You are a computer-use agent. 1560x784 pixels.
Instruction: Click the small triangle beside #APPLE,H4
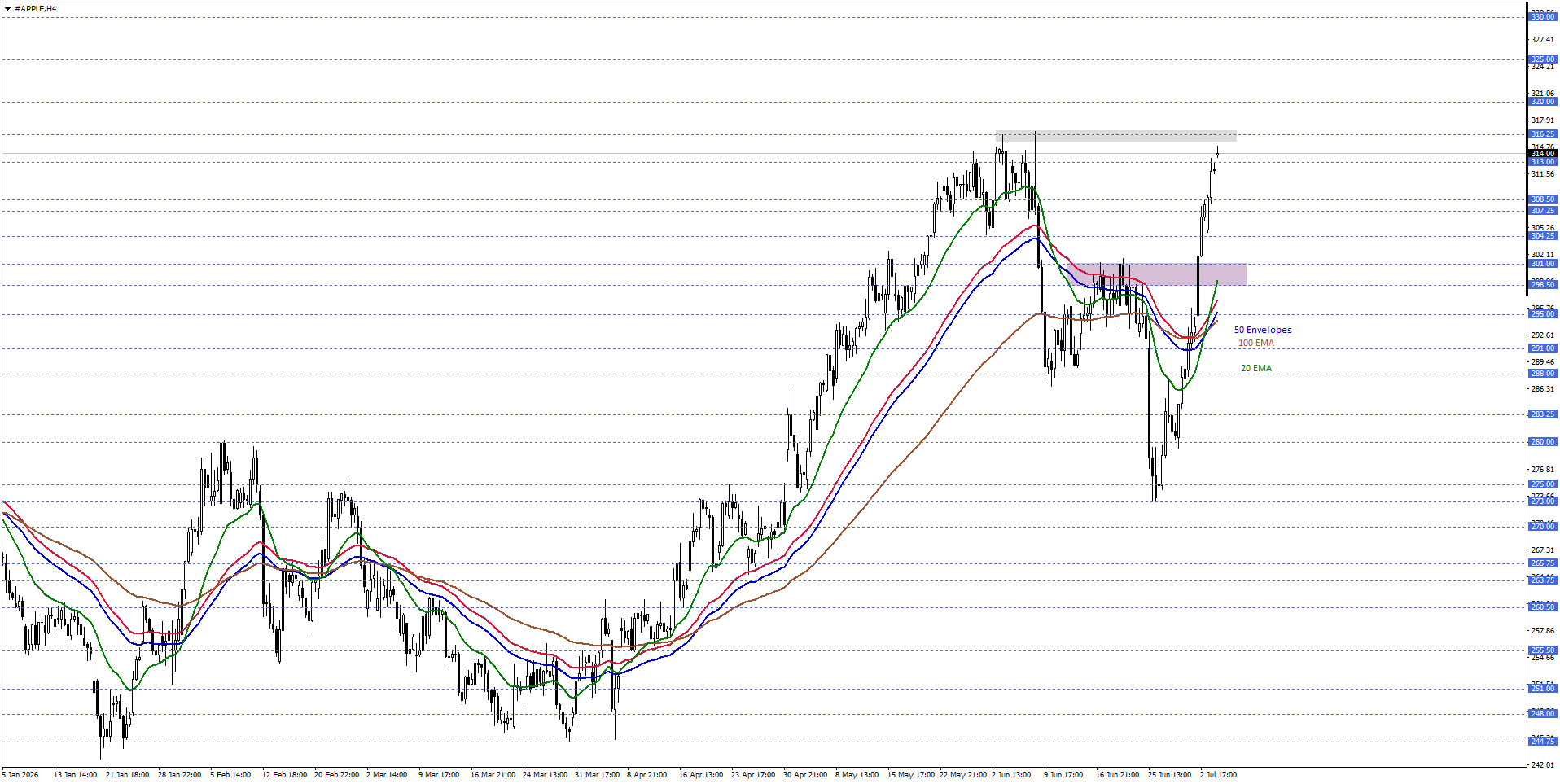8,8
